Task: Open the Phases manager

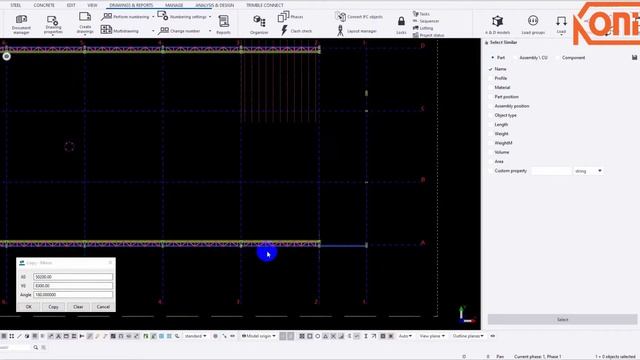Action: (291, 17)
